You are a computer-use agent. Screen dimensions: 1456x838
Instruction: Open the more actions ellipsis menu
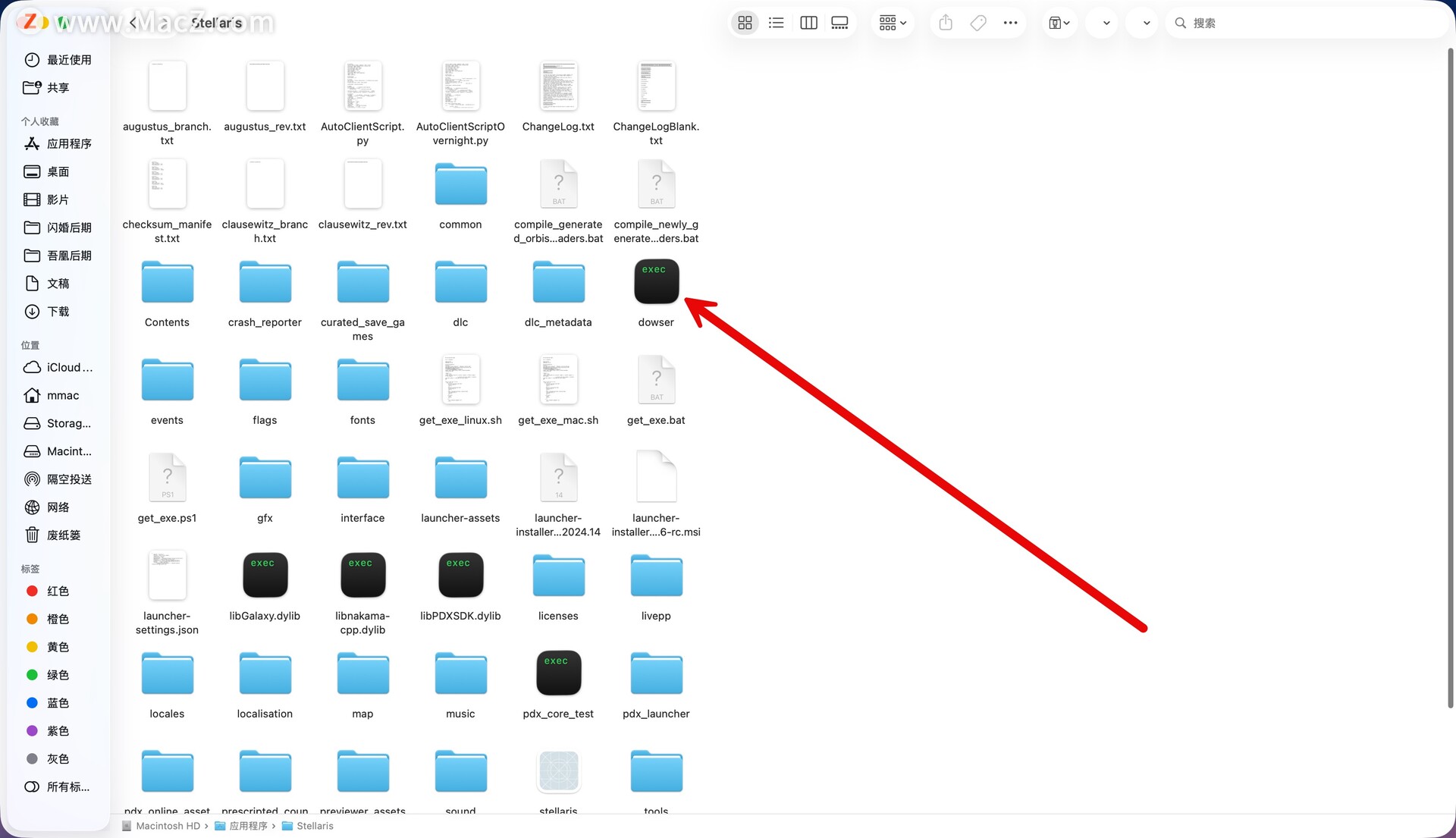1010,23
